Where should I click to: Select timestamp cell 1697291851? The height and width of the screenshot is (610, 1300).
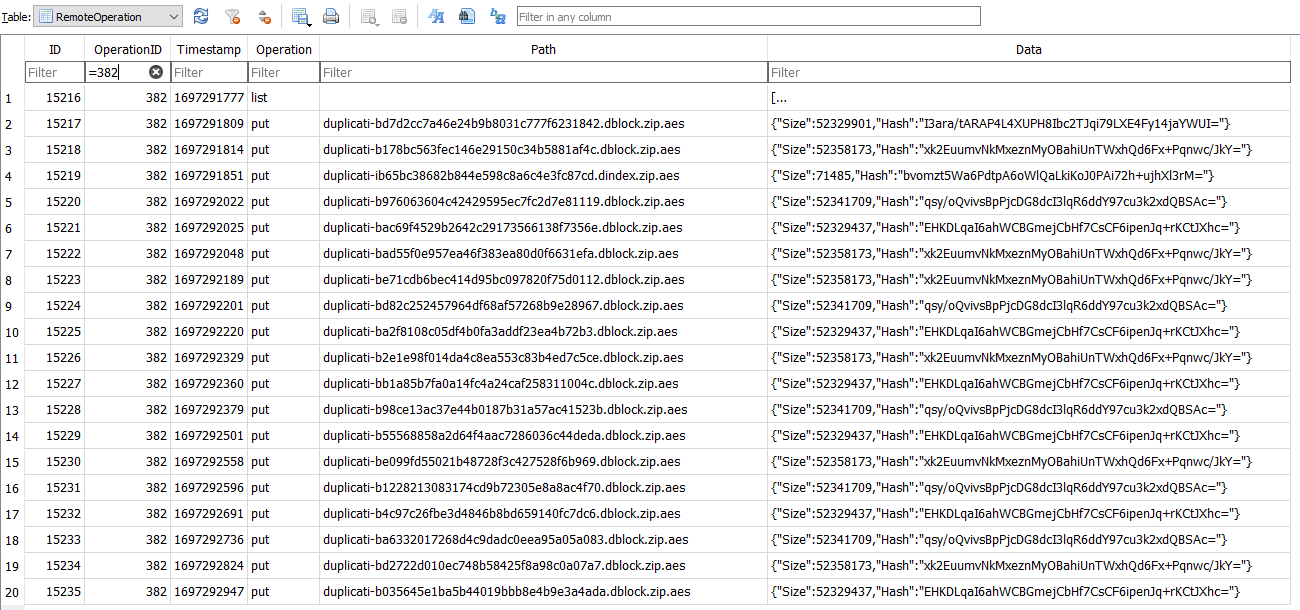tap(209, 176)
